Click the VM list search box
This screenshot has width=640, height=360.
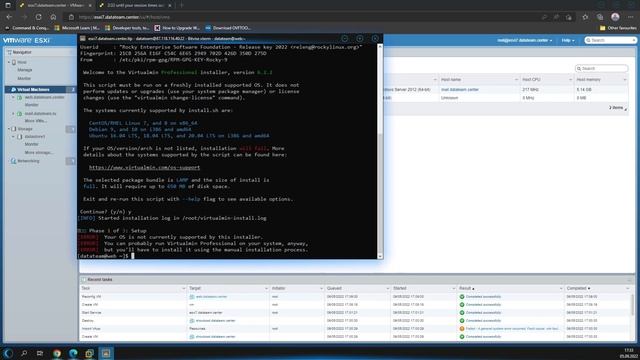click(602, 69)
